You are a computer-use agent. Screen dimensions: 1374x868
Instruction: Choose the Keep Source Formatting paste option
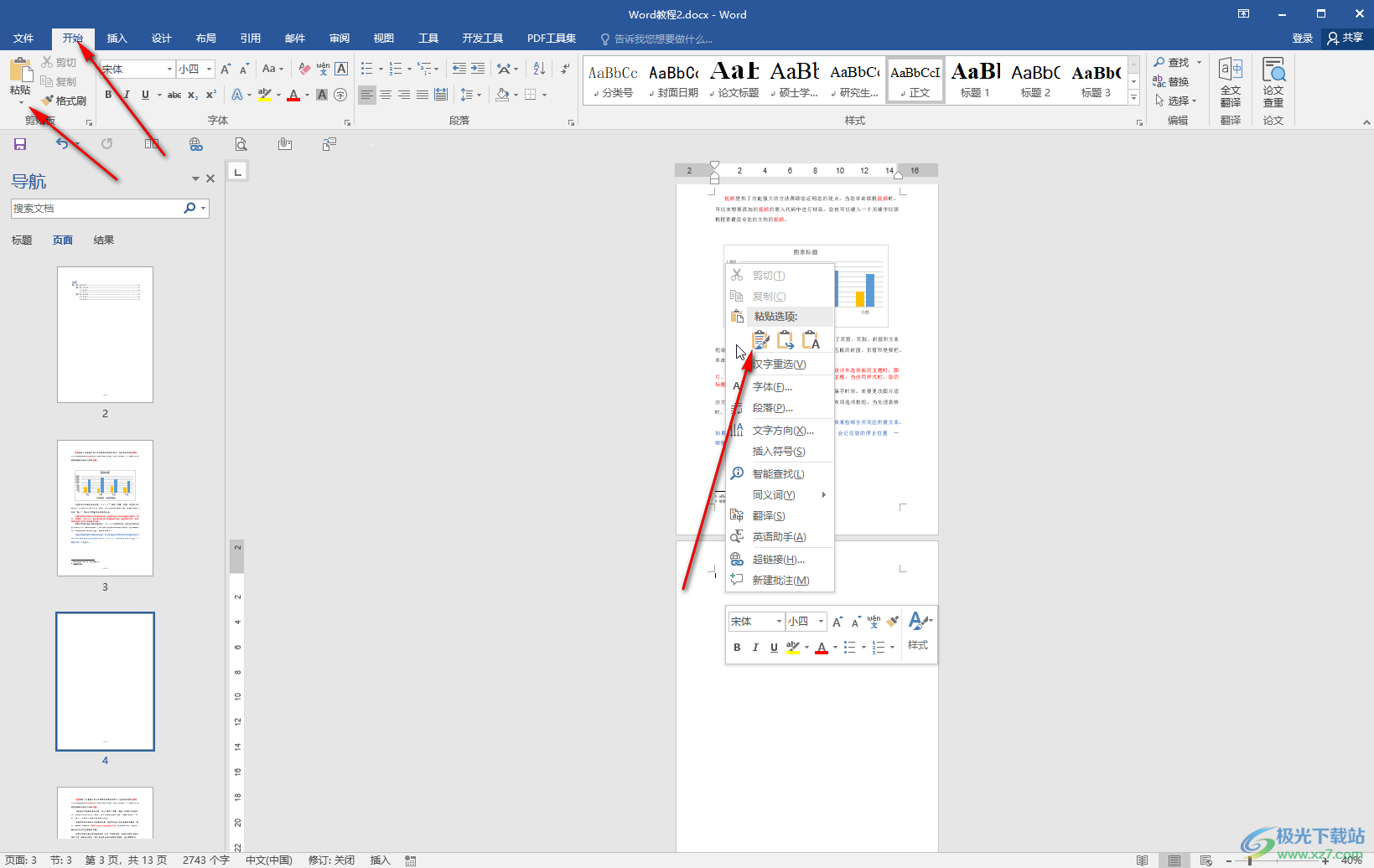760,339
